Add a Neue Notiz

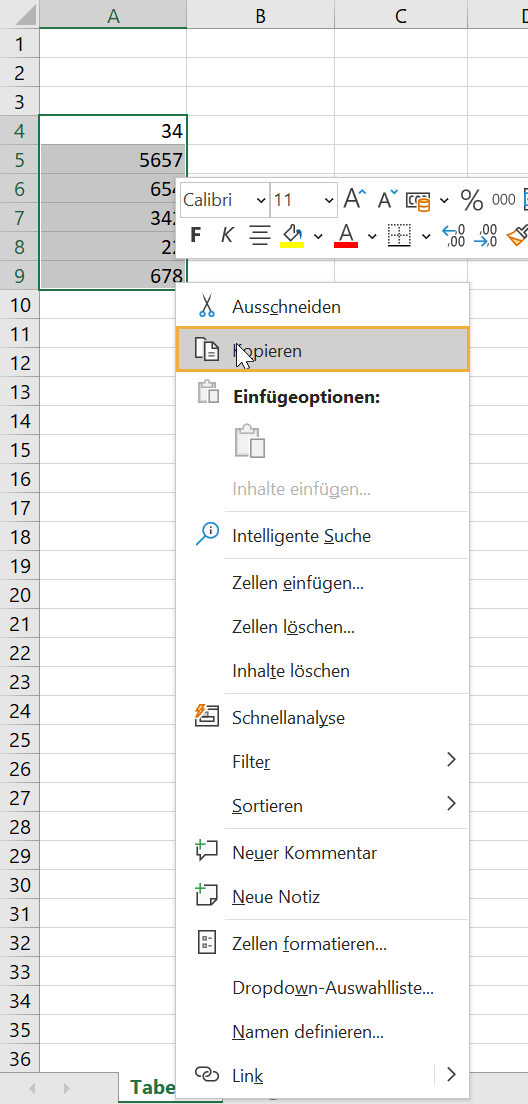pyautogui.click(x=322, y=897)
